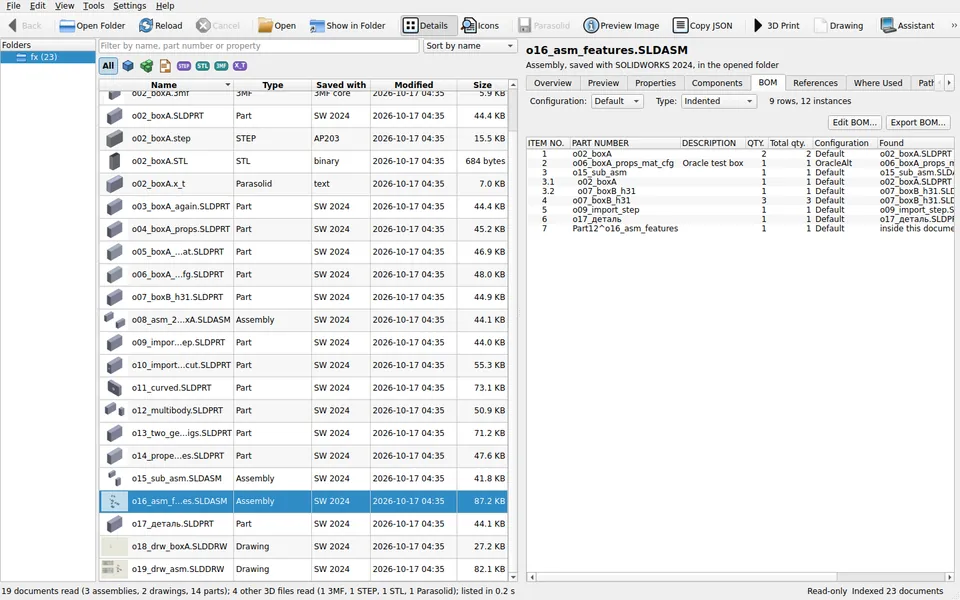This screenshot has height=600, width=960.
Task: Select the o11_curved.SLDPRT file row
Action: tap(304, 388)
